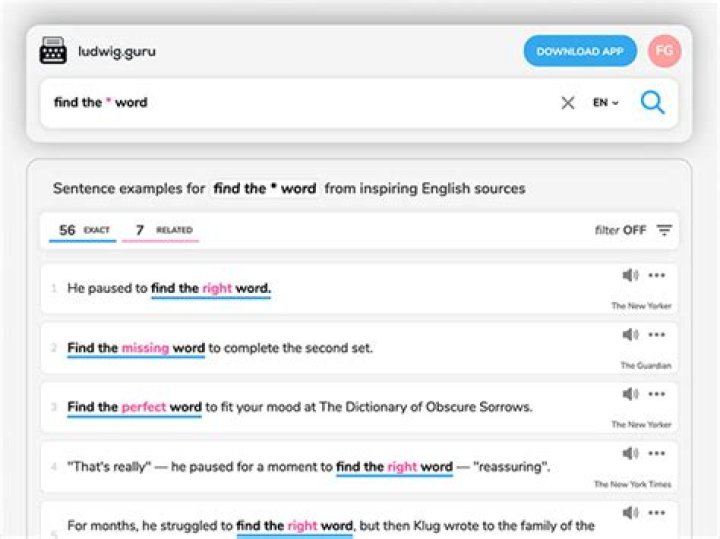Play audio for the "He paused to find" sentence

[x=629, y=276]
